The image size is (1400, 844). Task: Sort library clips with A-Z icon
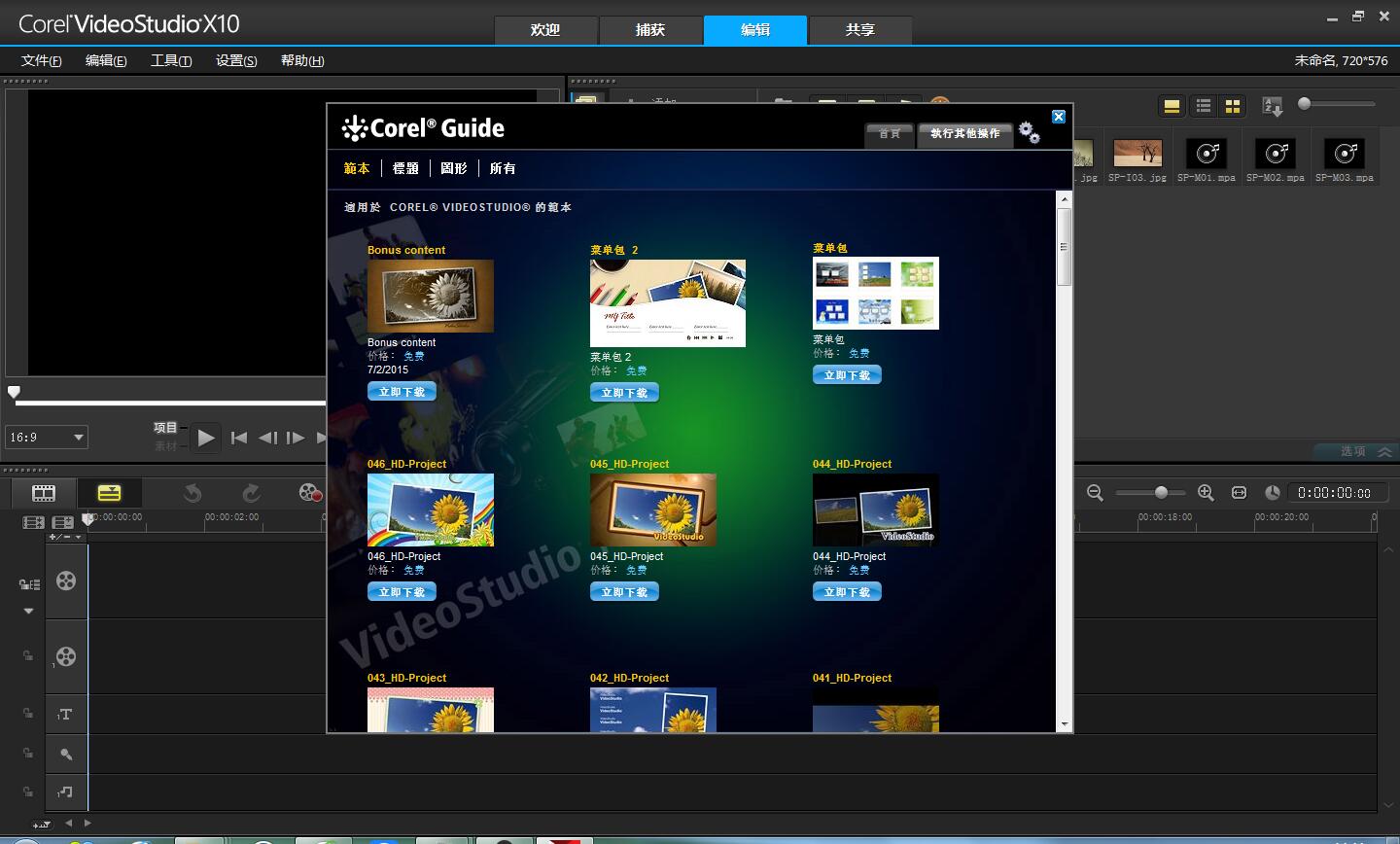coord(1272,106)
